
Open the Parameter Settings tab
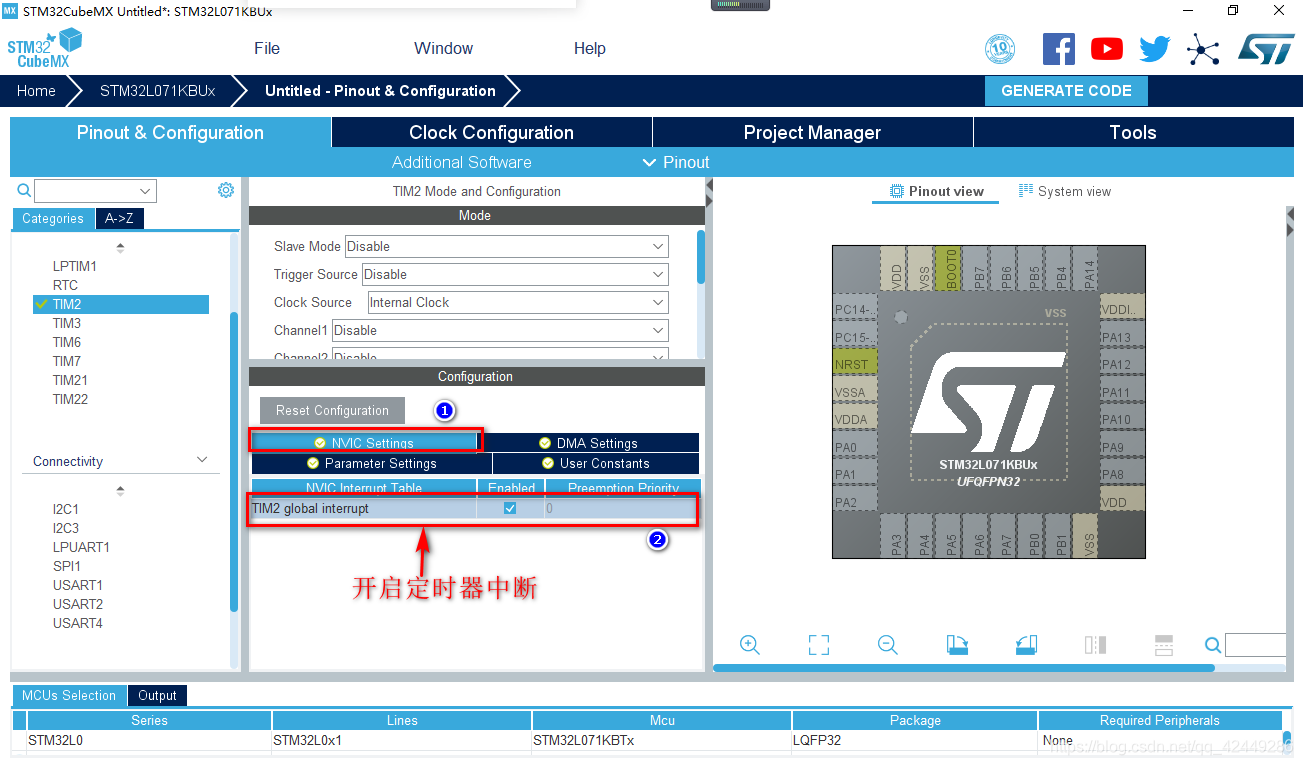click(371, 463)
